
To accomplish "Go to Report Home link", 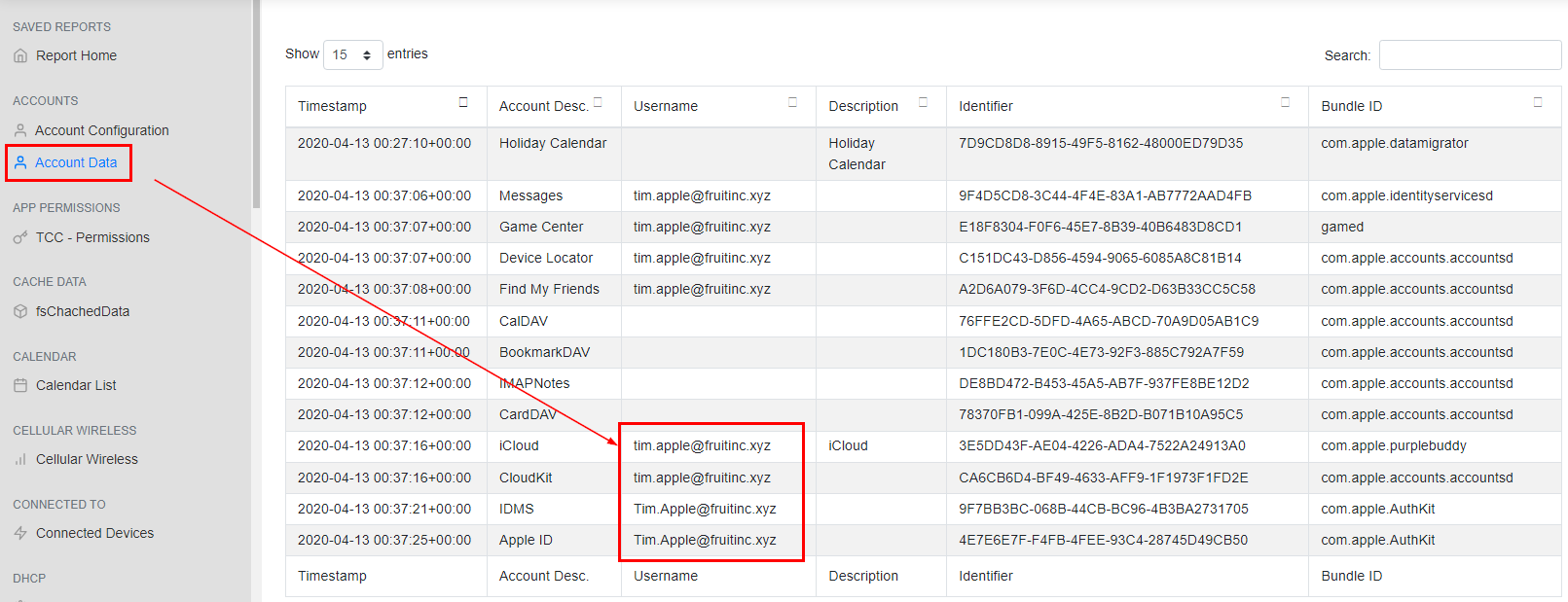I will click(76, 56).
